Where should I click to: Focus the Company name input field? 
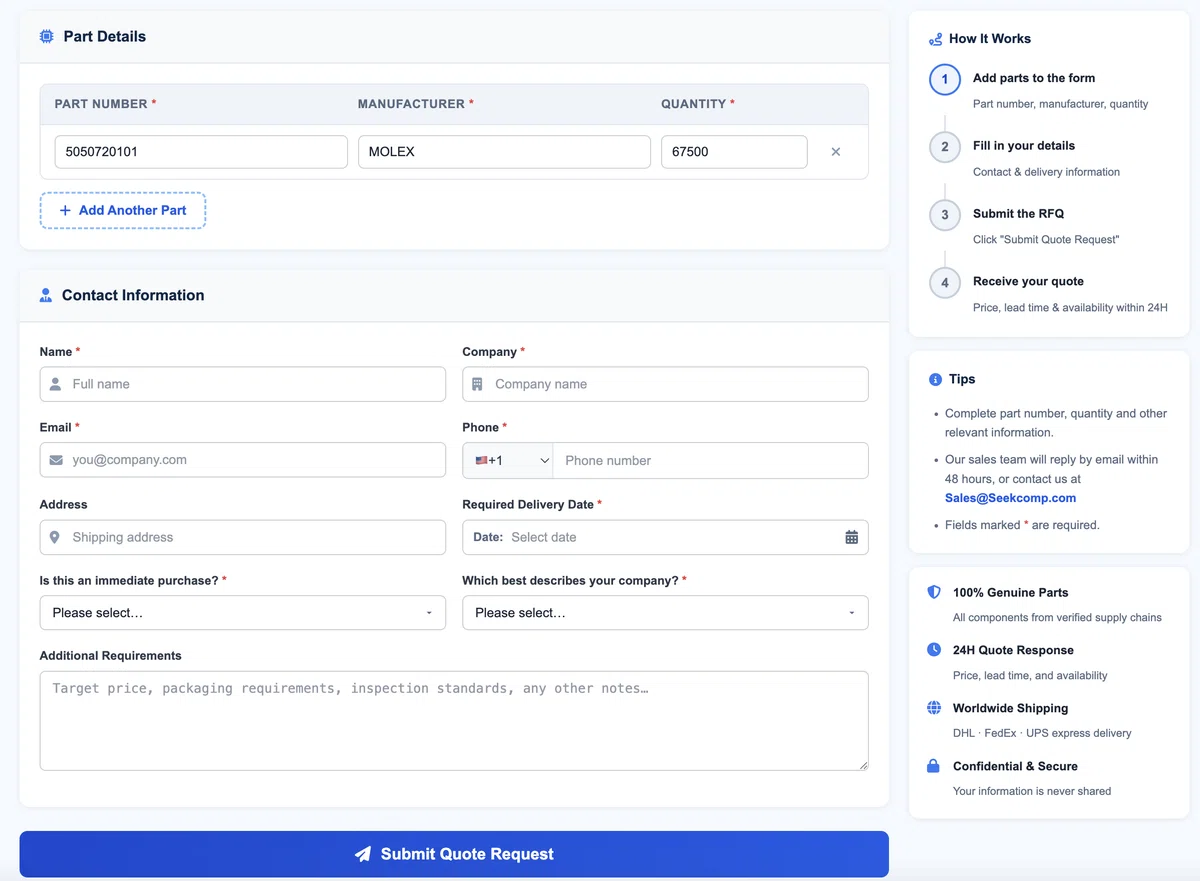pyautogui.click(x=665, y=384)
